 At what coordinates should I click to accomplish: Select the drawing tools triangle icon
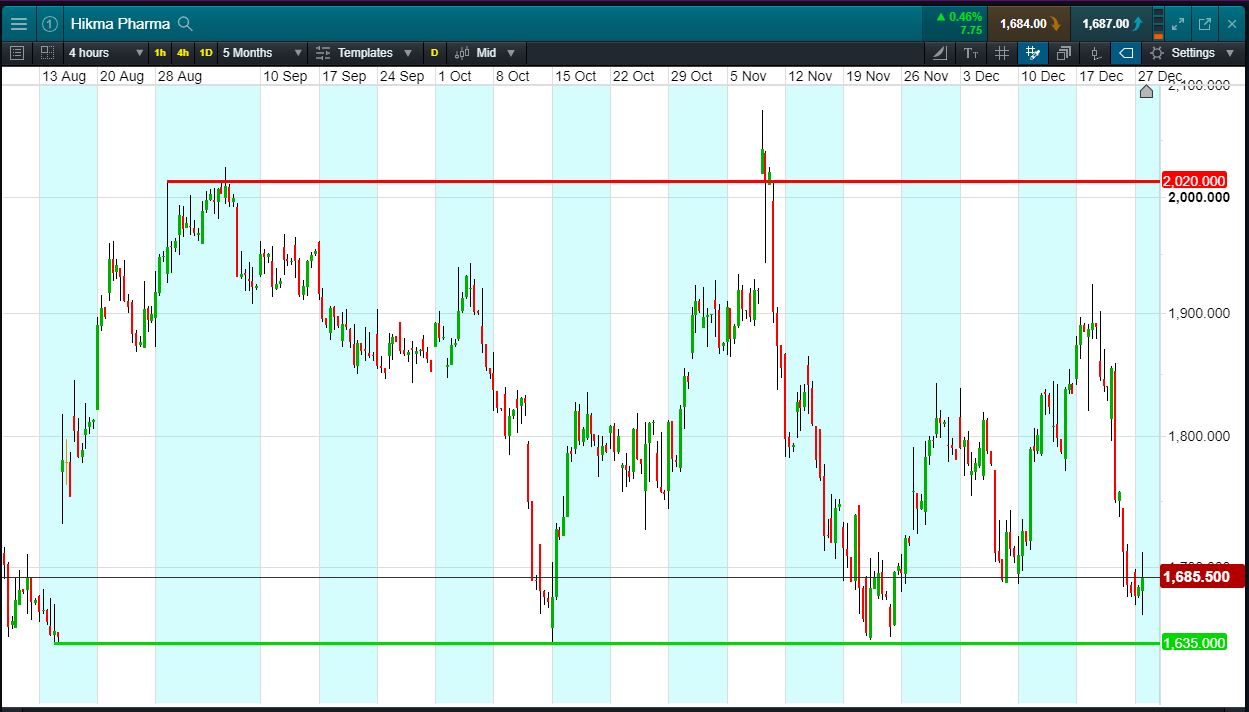[940, 53]
